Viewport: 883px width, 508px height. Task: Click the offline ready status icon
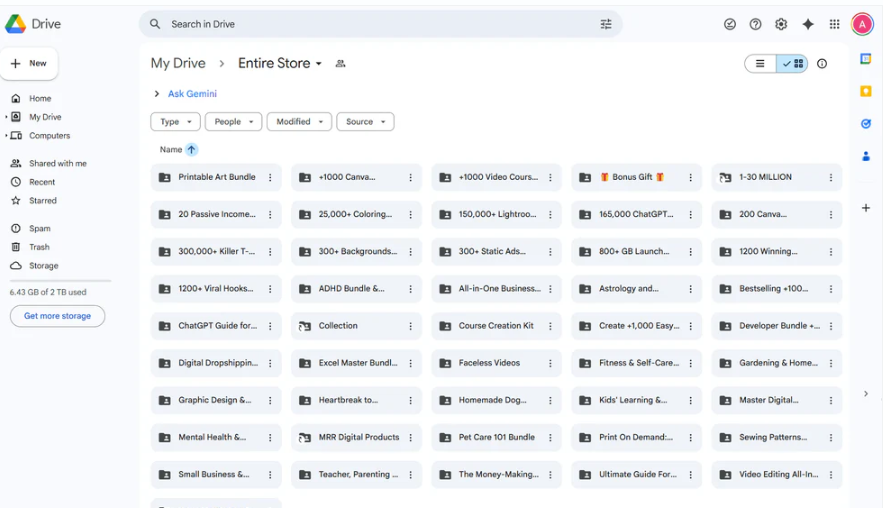[730, 24]
